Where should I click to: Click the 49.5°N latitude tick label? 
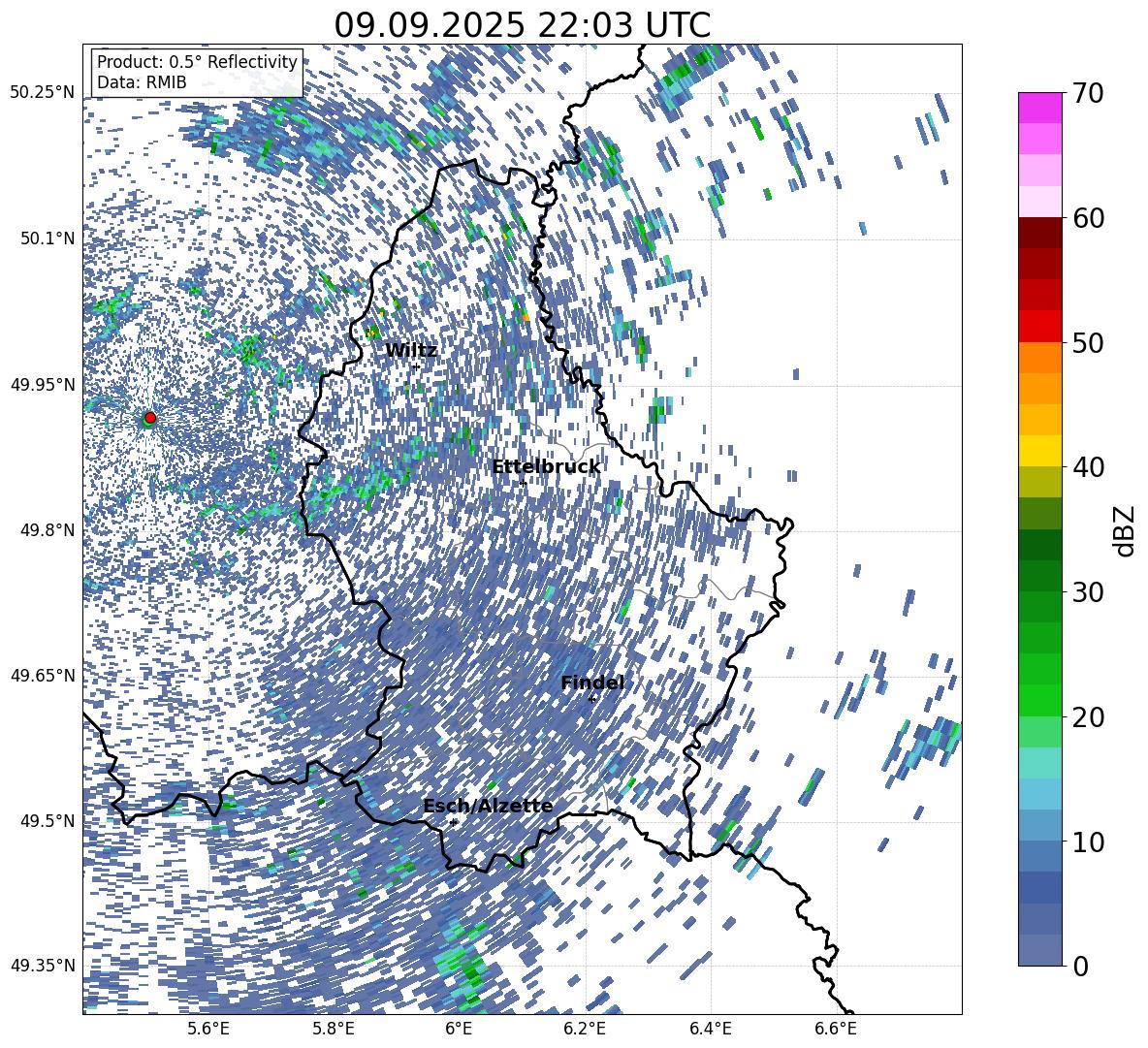(48, 820)
